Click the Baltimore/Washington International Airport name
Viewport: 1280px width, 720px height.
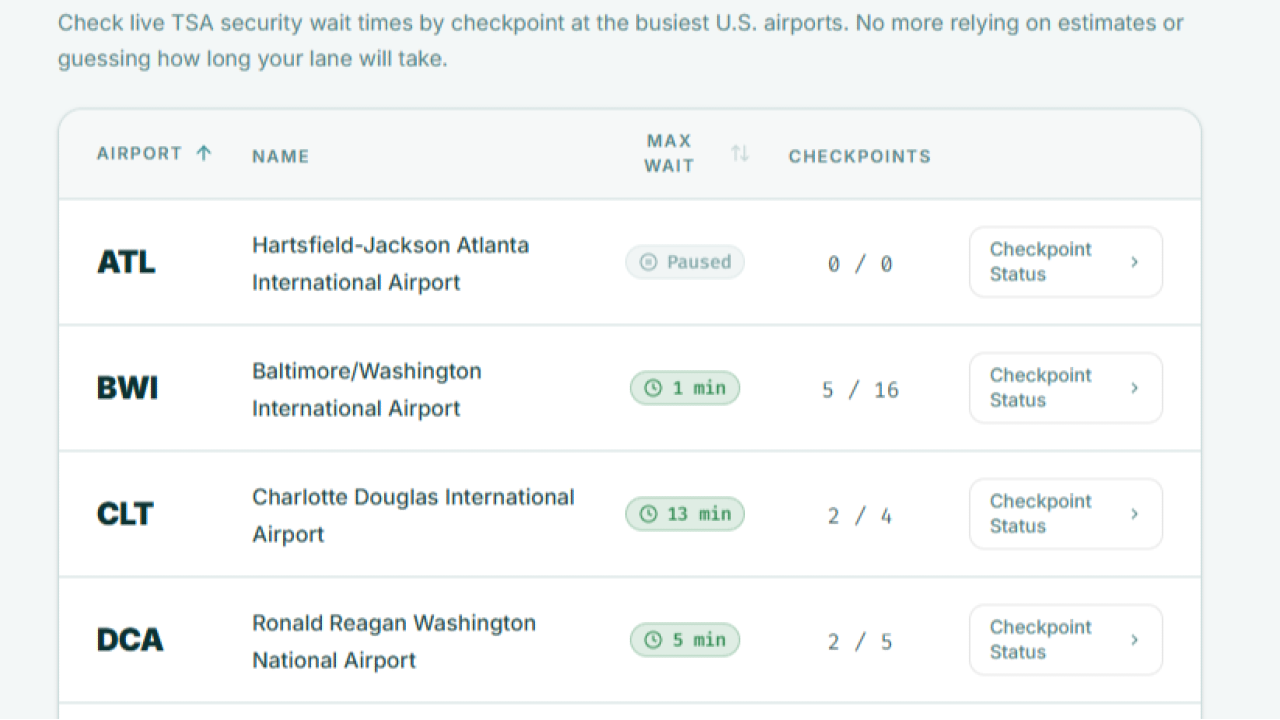(366, 389)
